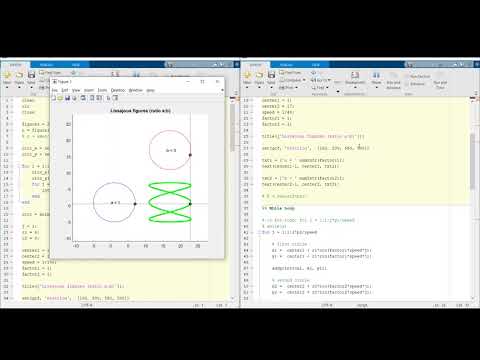Open Insert menu in Figure 1 window
Viewport: 480px width, 360px height.
[89, 90]
